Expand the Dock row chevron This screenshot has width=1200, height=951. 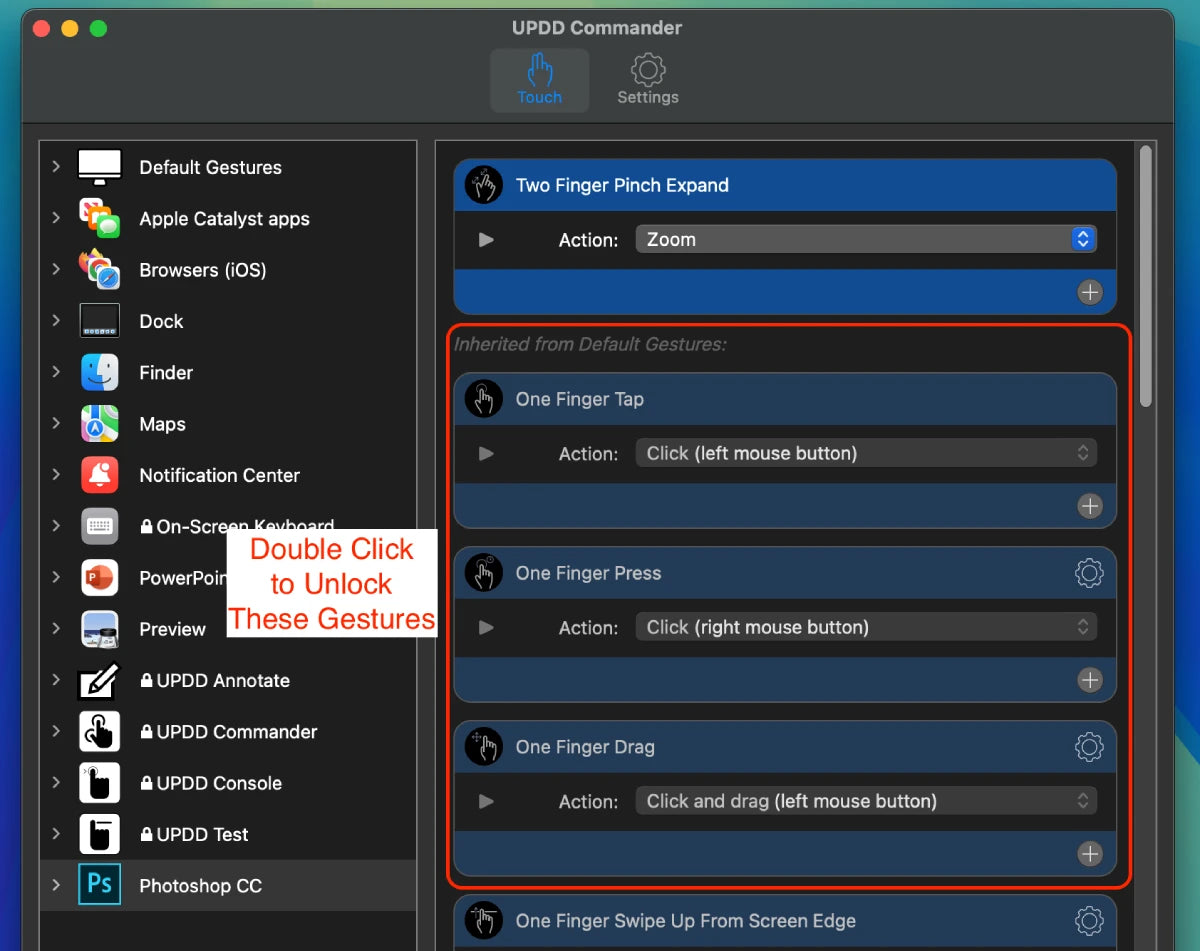tap(56, 321)
